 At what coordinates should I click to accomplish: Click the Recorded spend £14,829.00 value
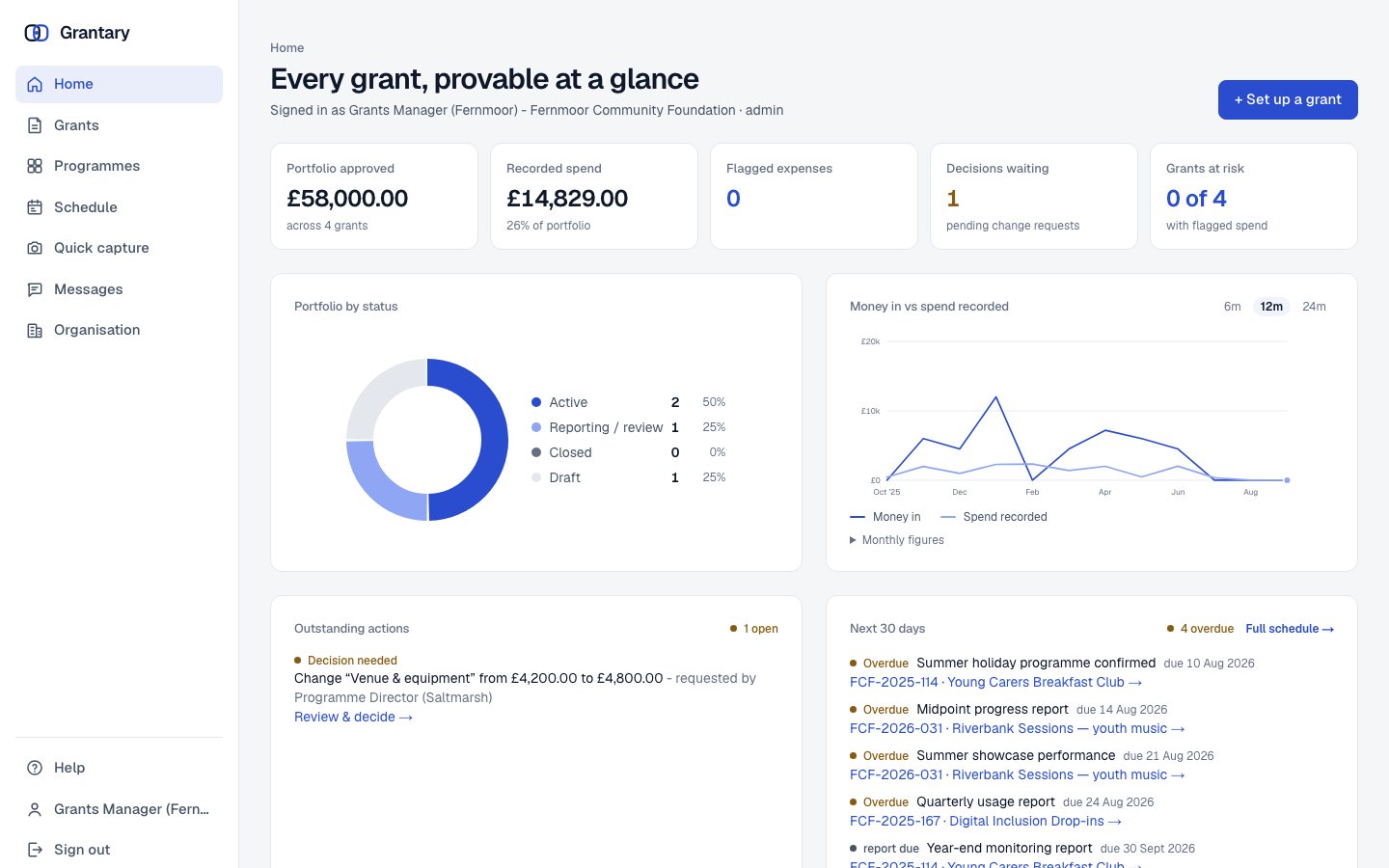coord(567,199)
